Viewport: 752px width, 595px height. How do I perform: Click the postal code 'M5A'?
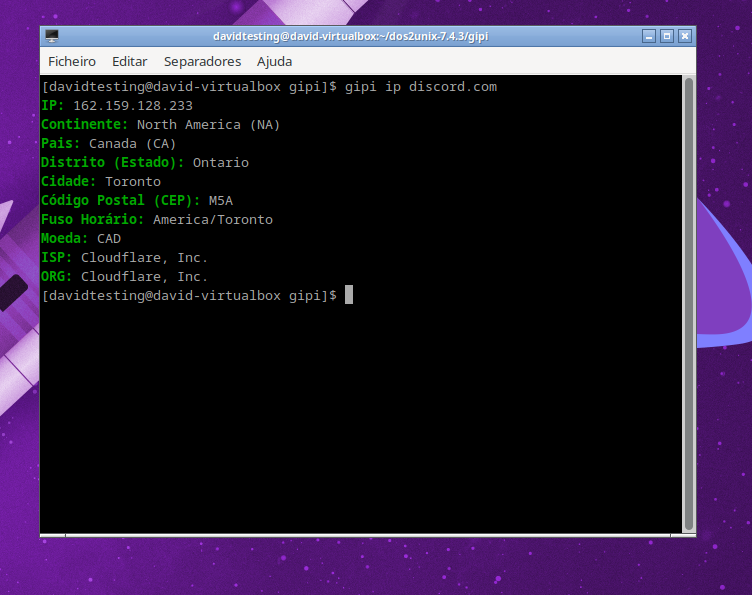pyautogui.click(x=221, y=200)
